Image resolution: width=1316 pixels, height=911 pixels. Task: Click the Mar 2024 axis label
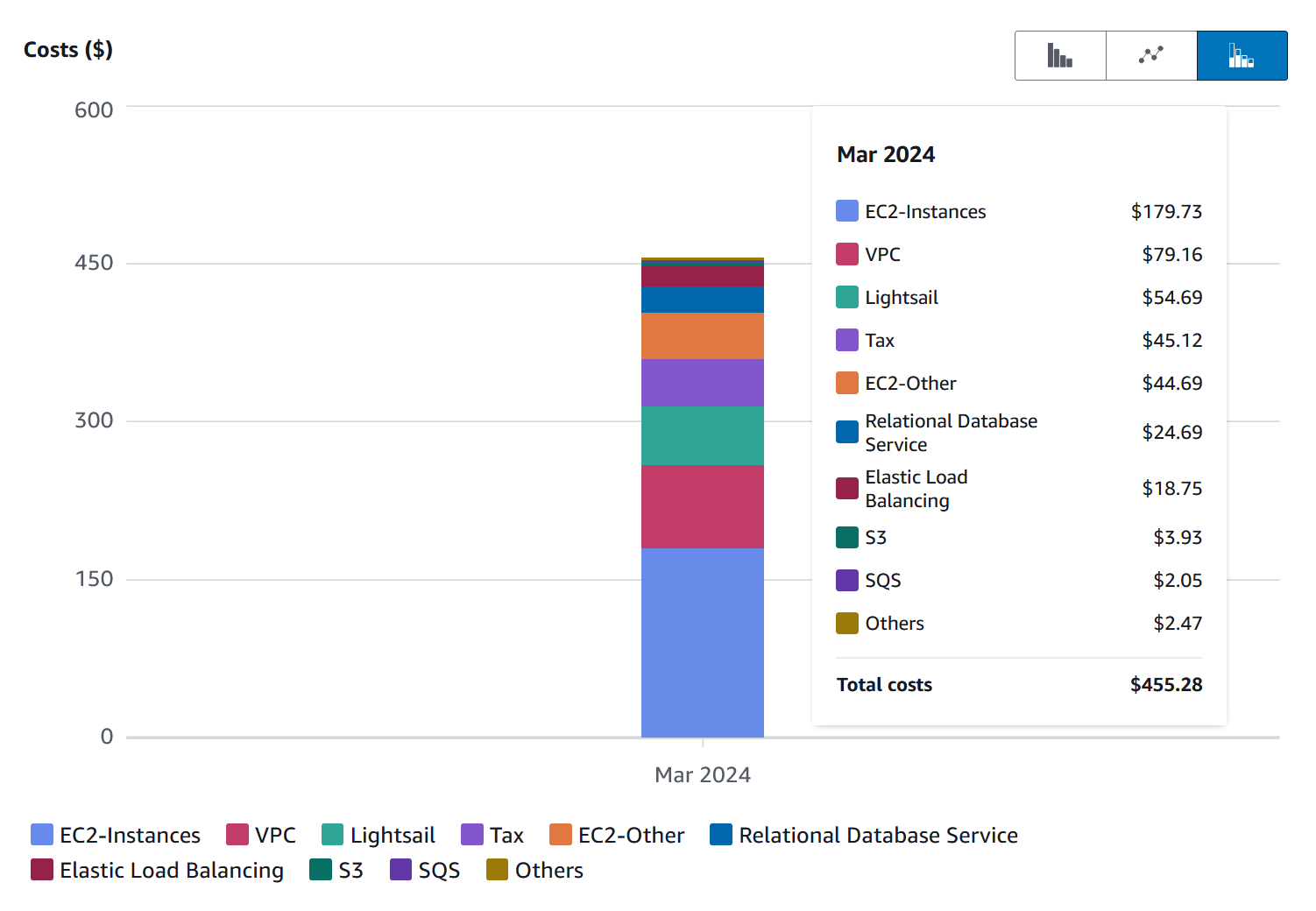(702, 774)
